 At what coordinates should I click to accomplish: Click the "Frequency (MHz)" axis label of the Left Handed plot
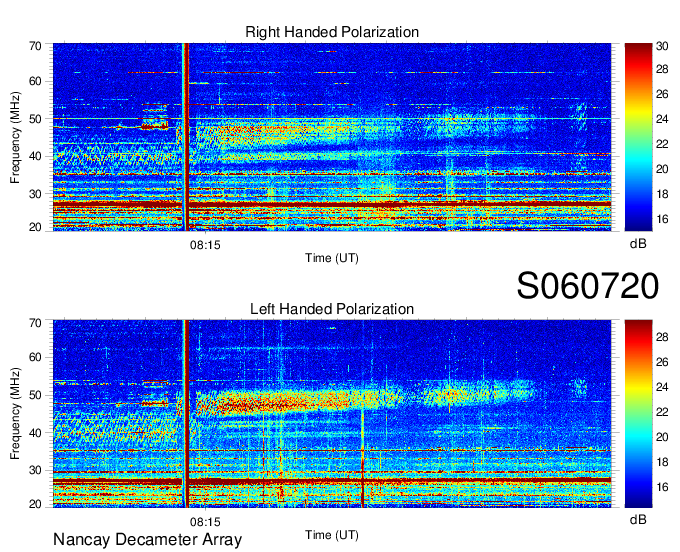coord(15,414)
